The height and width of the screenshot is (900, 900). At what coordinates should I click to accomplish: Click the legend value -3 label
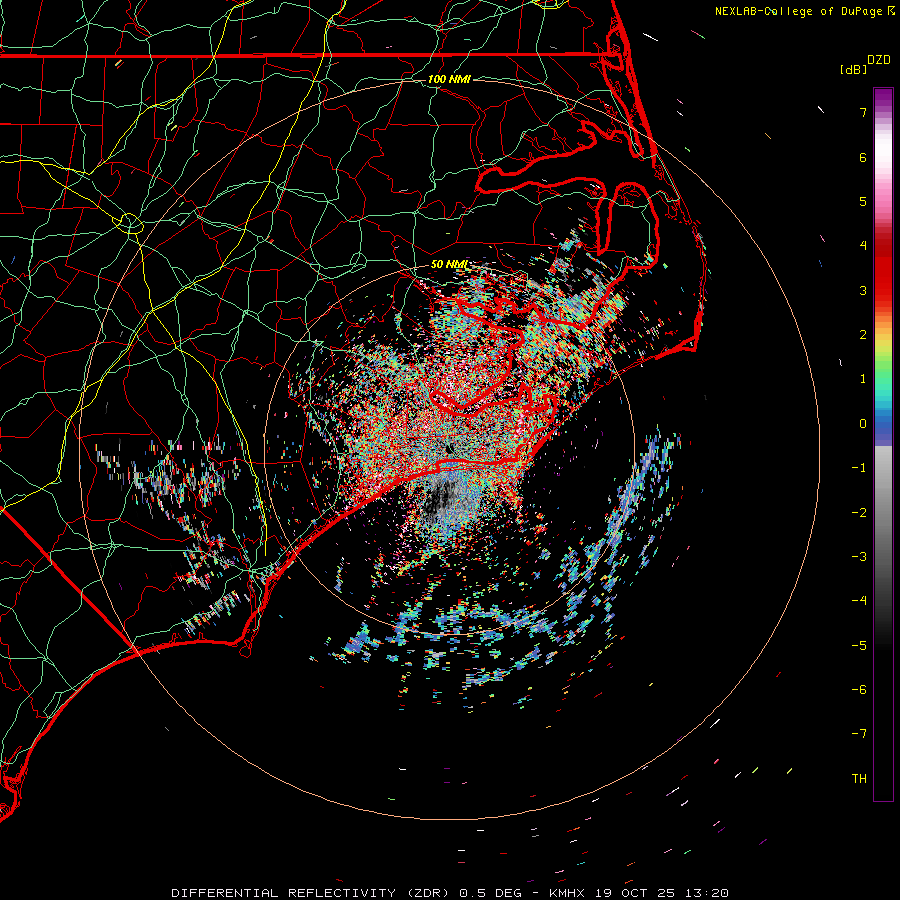[859, 557]
